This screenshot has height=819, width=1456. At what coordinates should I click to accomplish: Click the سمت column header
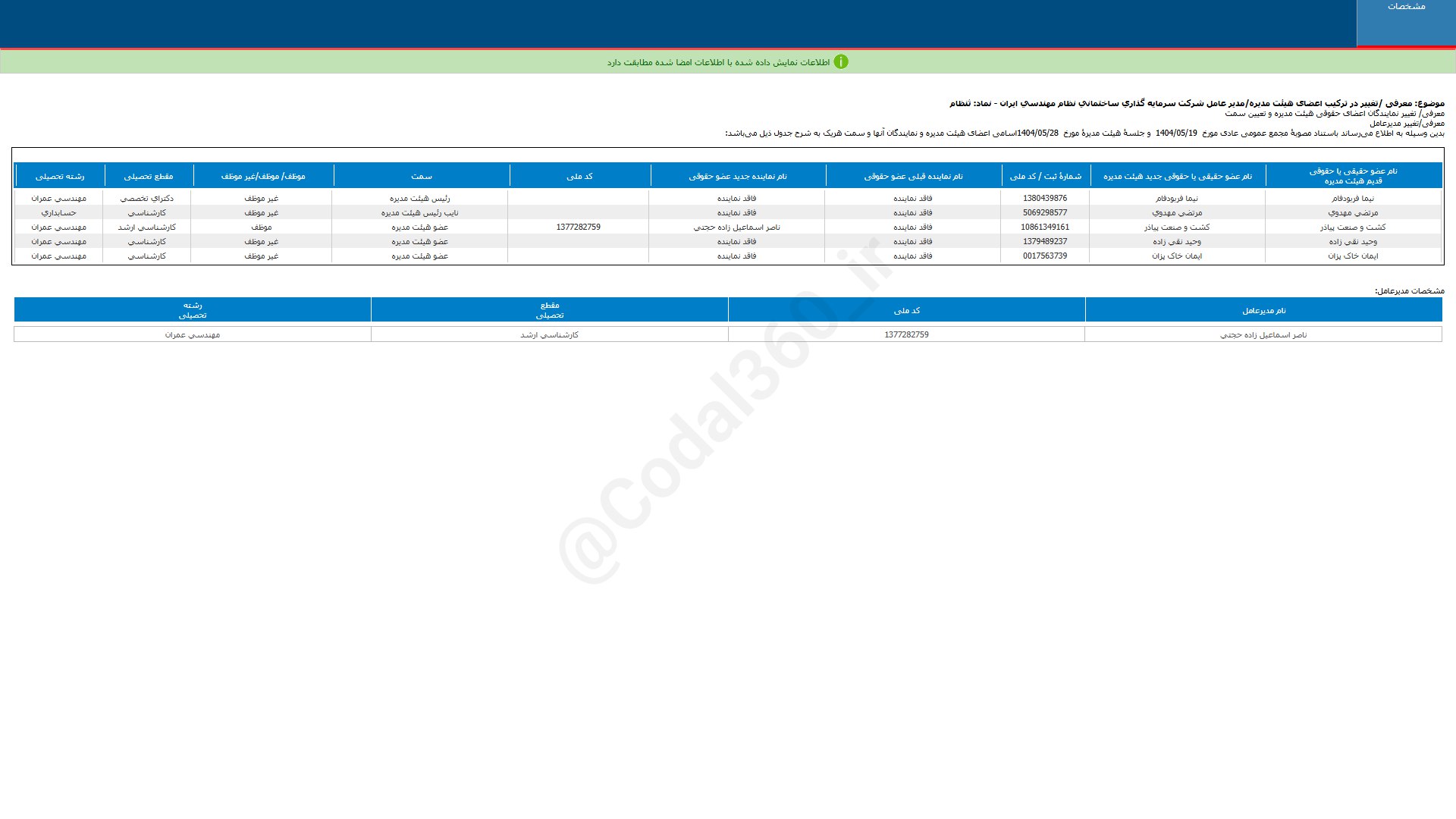pyautogui.click(x=422, y=176)
